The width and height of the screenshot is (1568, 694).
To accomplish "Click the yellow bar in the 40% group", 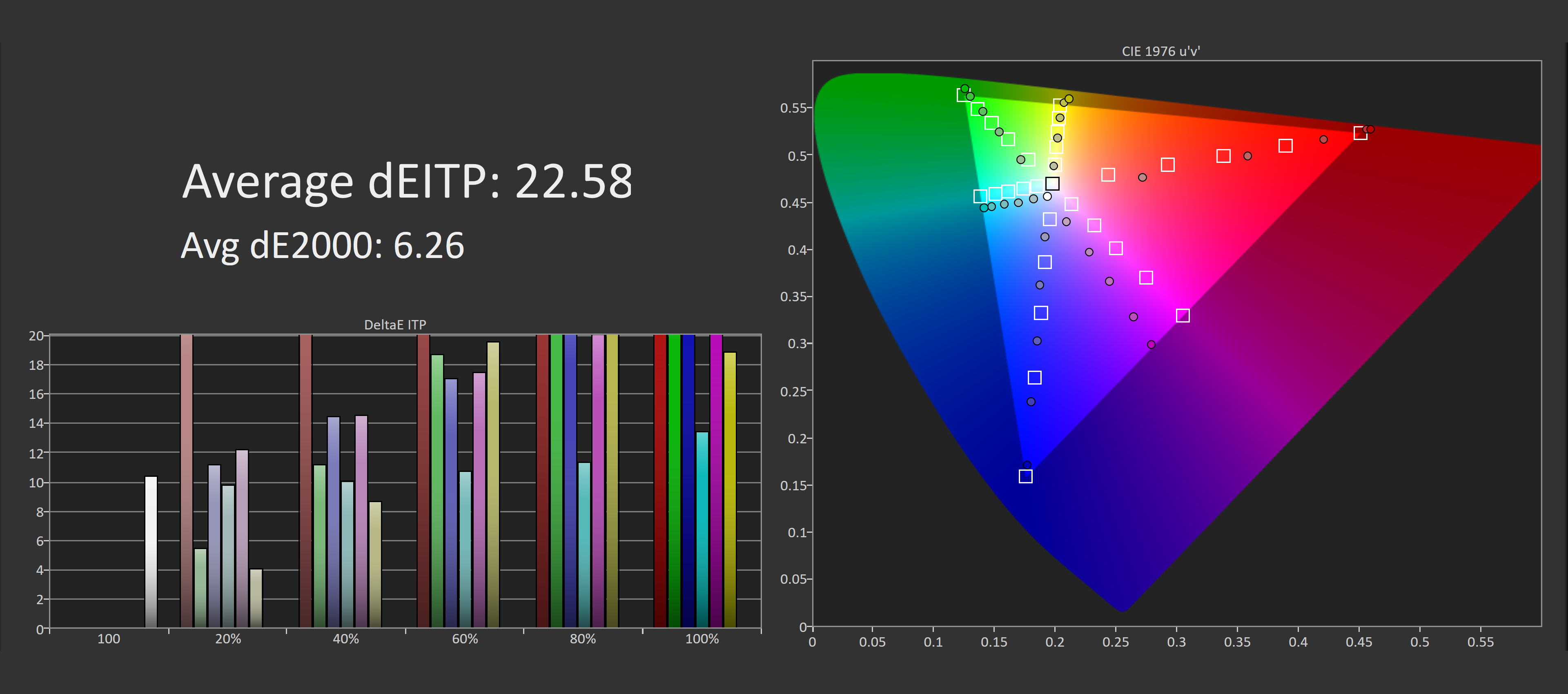I will [x=376, y=564].
